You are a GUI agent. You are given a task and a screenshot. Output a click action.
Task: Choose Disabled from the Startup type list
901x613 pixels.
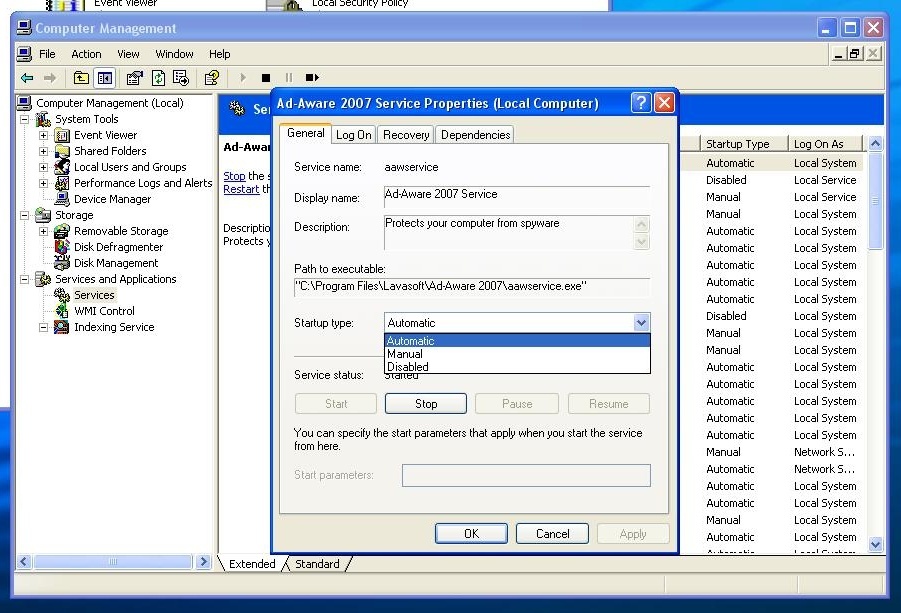(517, 367)
